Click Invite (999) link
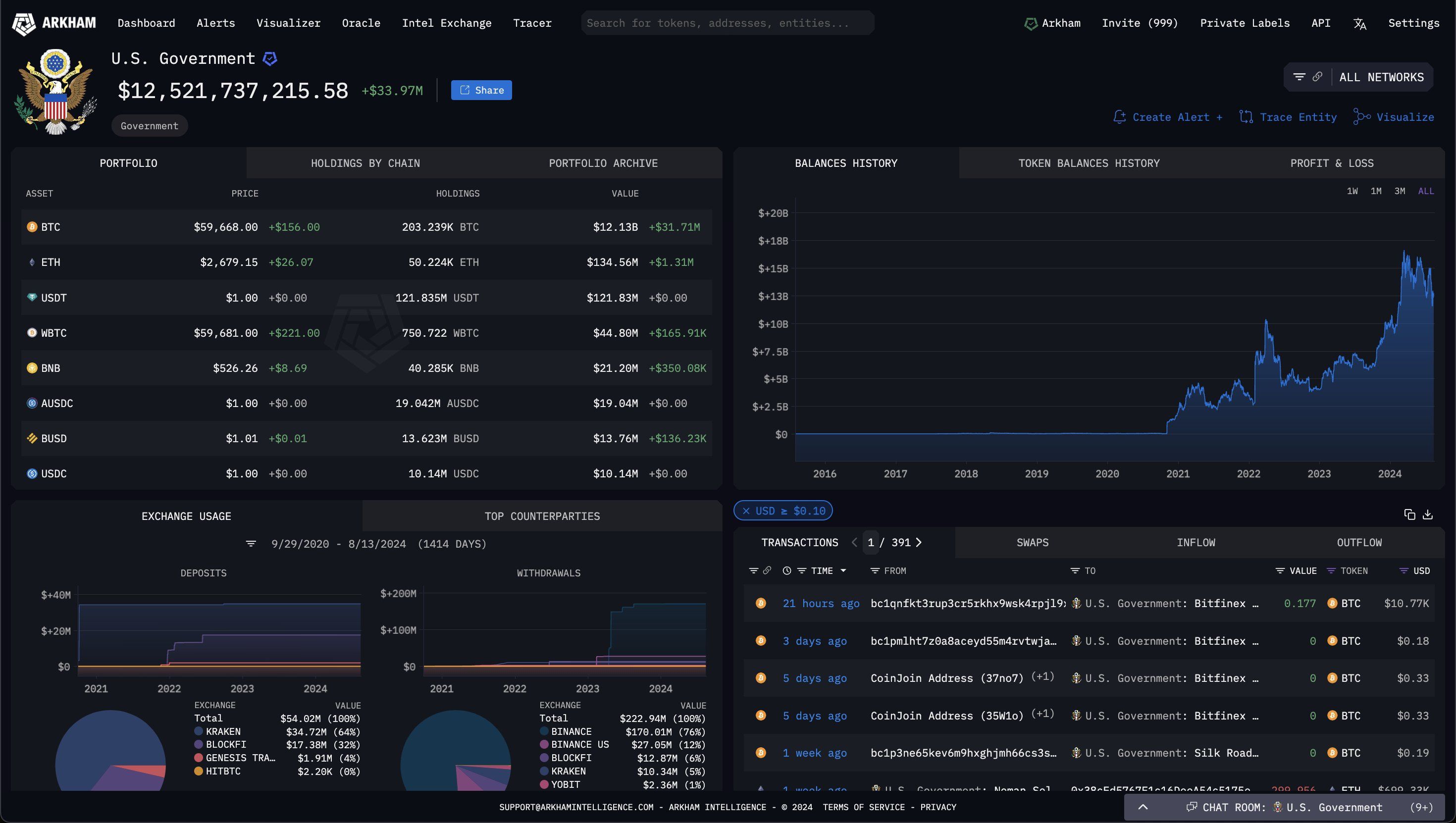1456x823 pixels. coord(1140,23)
